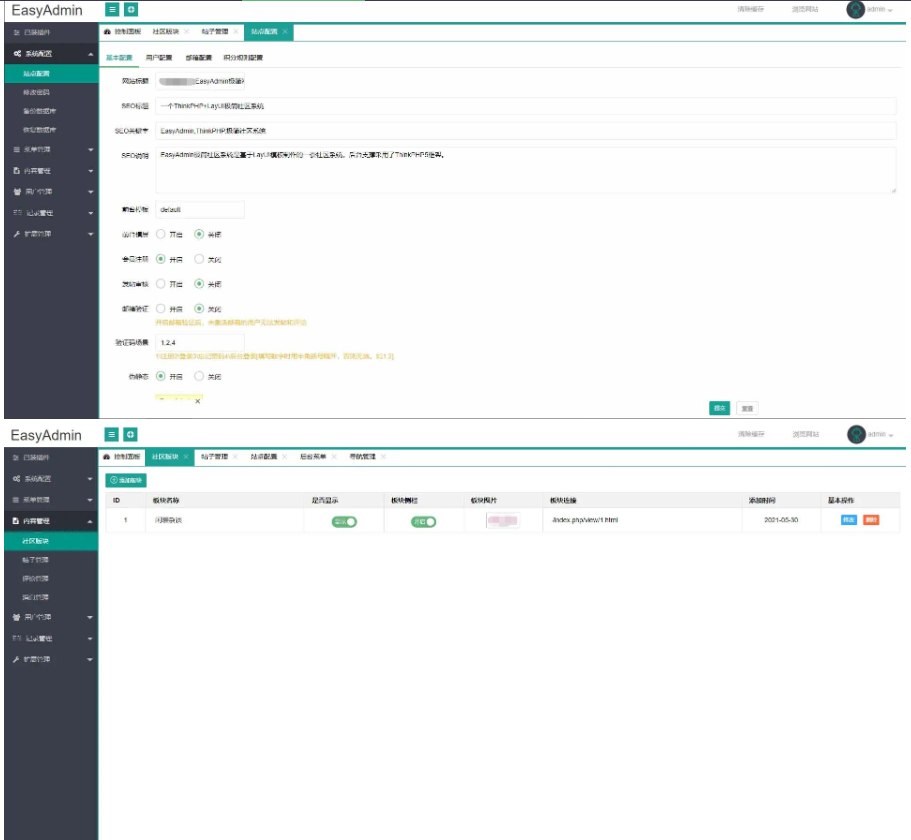911x840 pixels.
Task: Select 开启 radio for 邮箱验证
Action: (161, 309)
